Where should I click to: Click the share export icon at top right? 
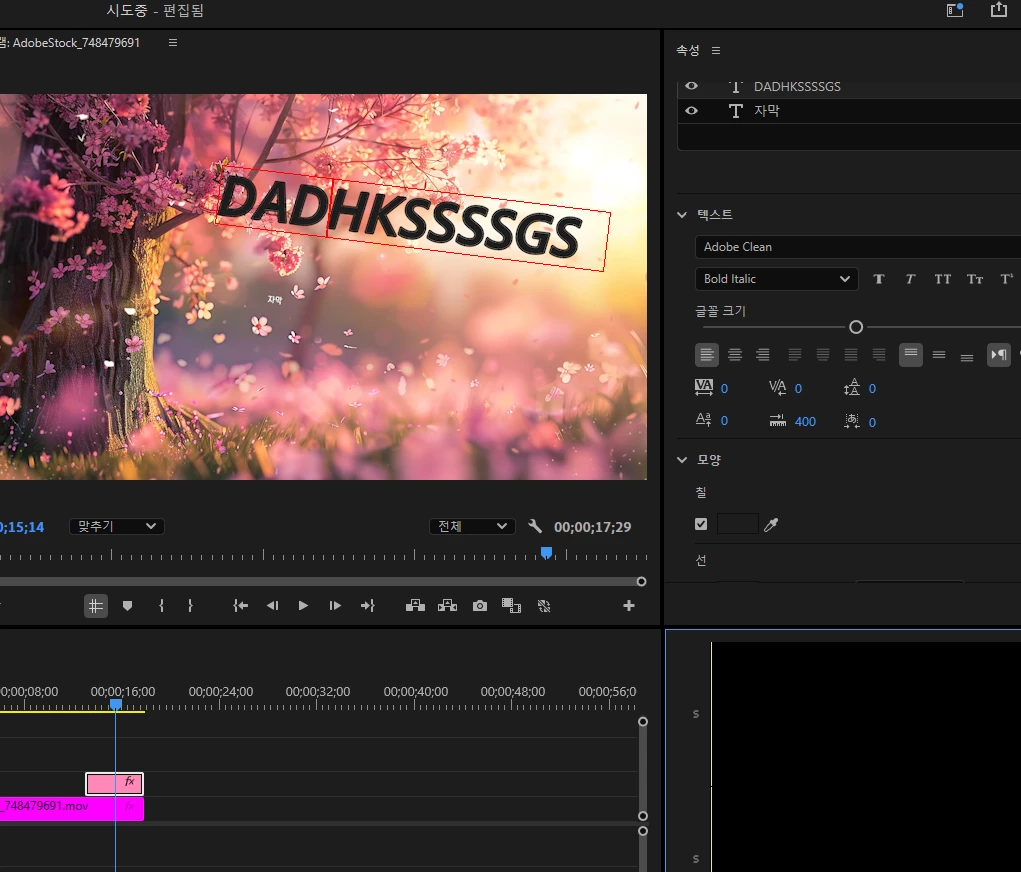pos(999,9)
